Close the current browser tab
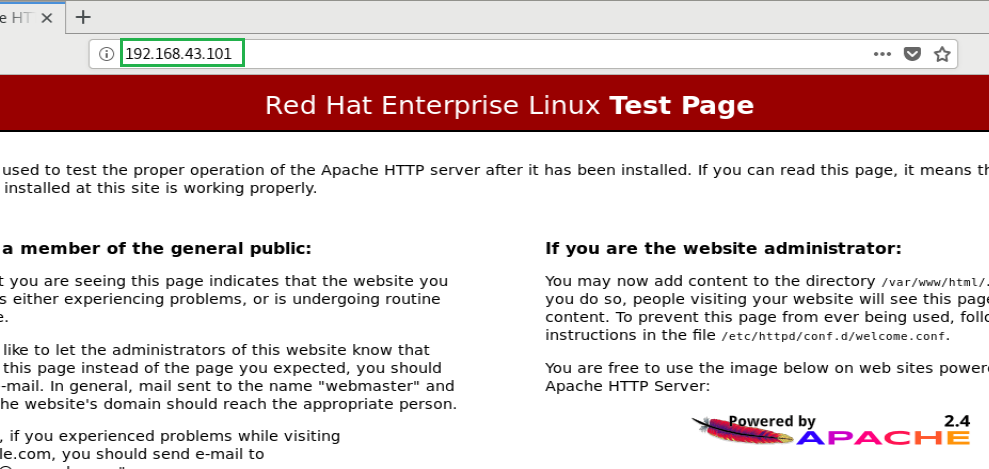 click(x=47, y=18)
